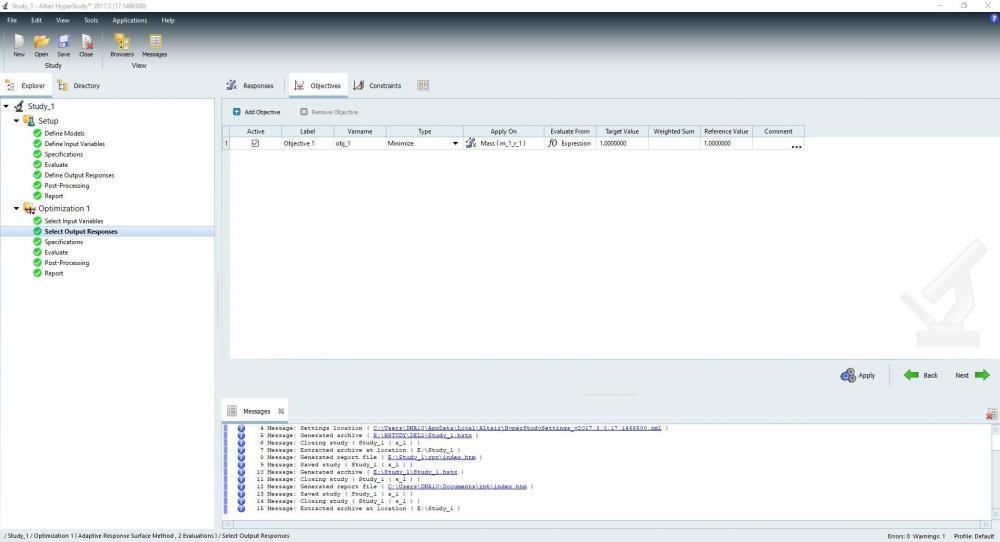The image size is (1000, 542).
Task: Go next with the green right arrow
Action: (x=982, y=375)
